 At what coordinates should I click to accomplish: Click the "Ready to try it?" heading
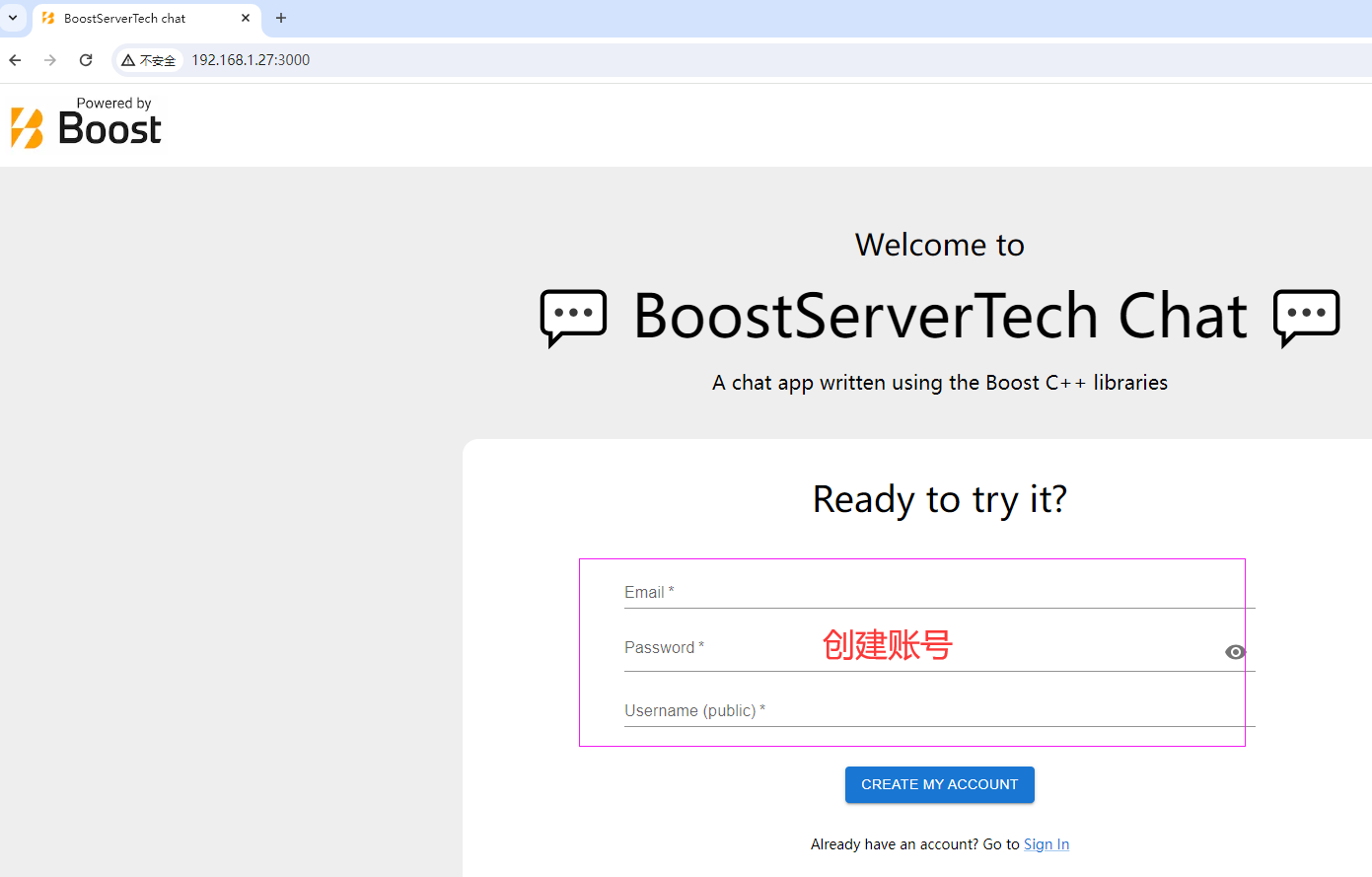tap(940, 499)
